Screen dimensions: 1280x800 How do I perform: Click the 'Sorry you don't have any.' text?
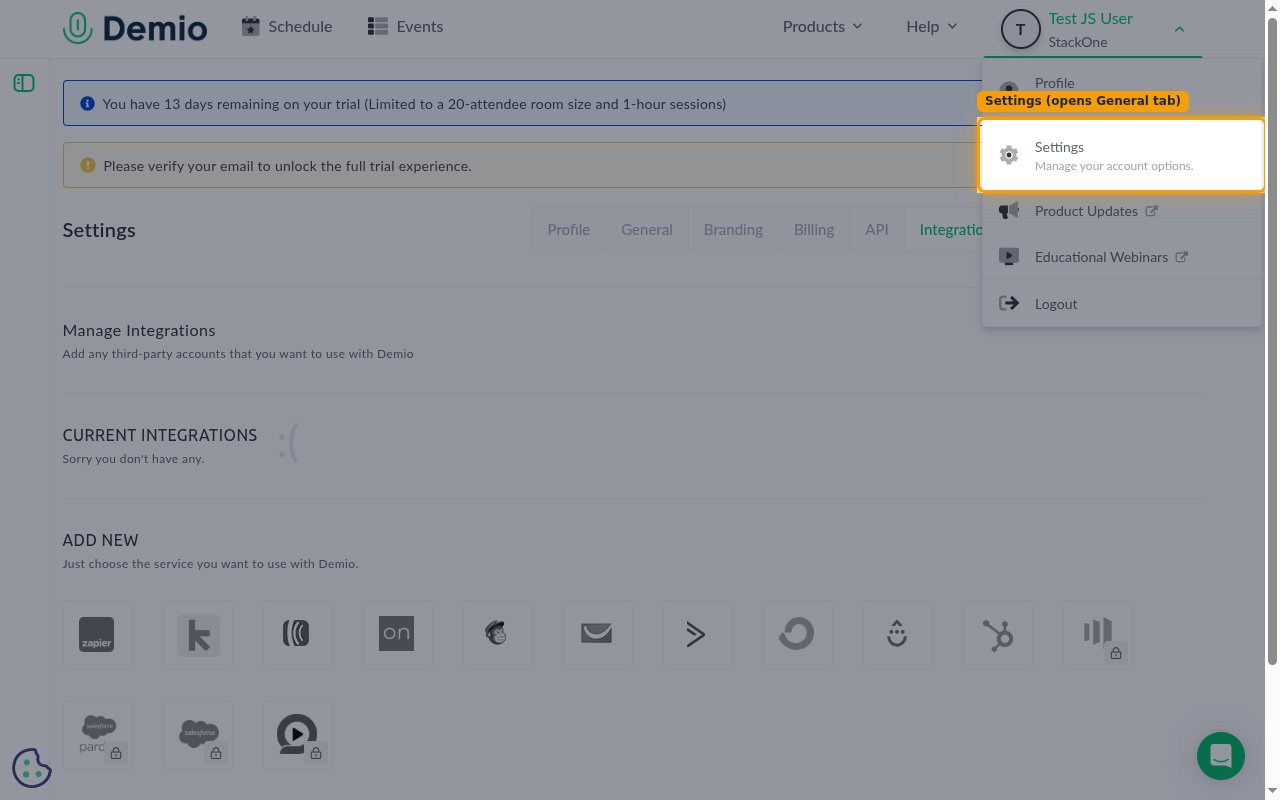coord(133,459)
